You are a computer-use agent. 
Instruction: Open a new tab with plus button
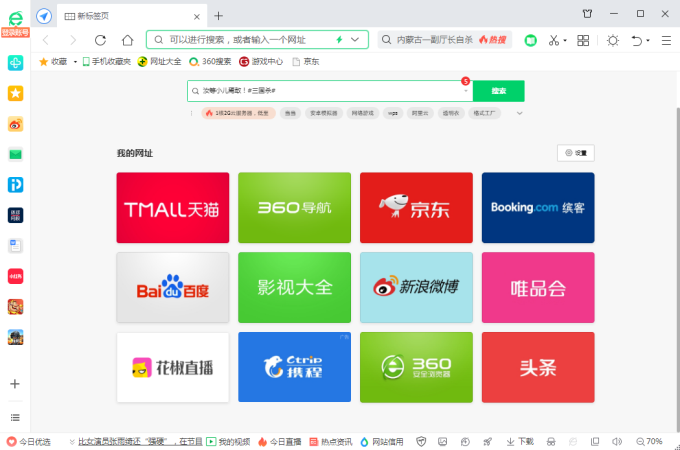pyautogui.click(x=219, y=16)
